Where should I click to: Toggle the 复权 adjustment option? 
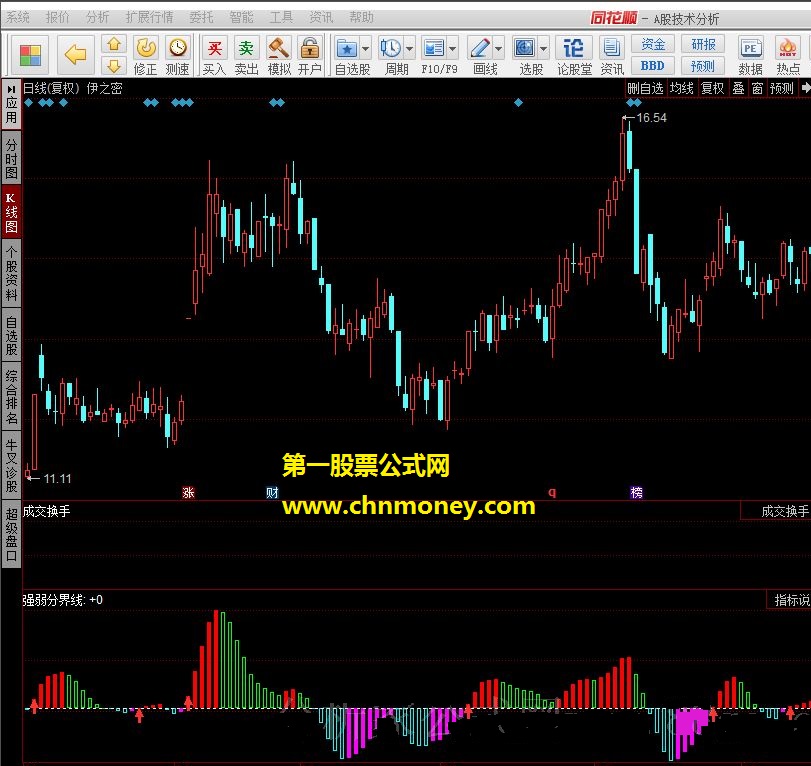pos(712,88)
